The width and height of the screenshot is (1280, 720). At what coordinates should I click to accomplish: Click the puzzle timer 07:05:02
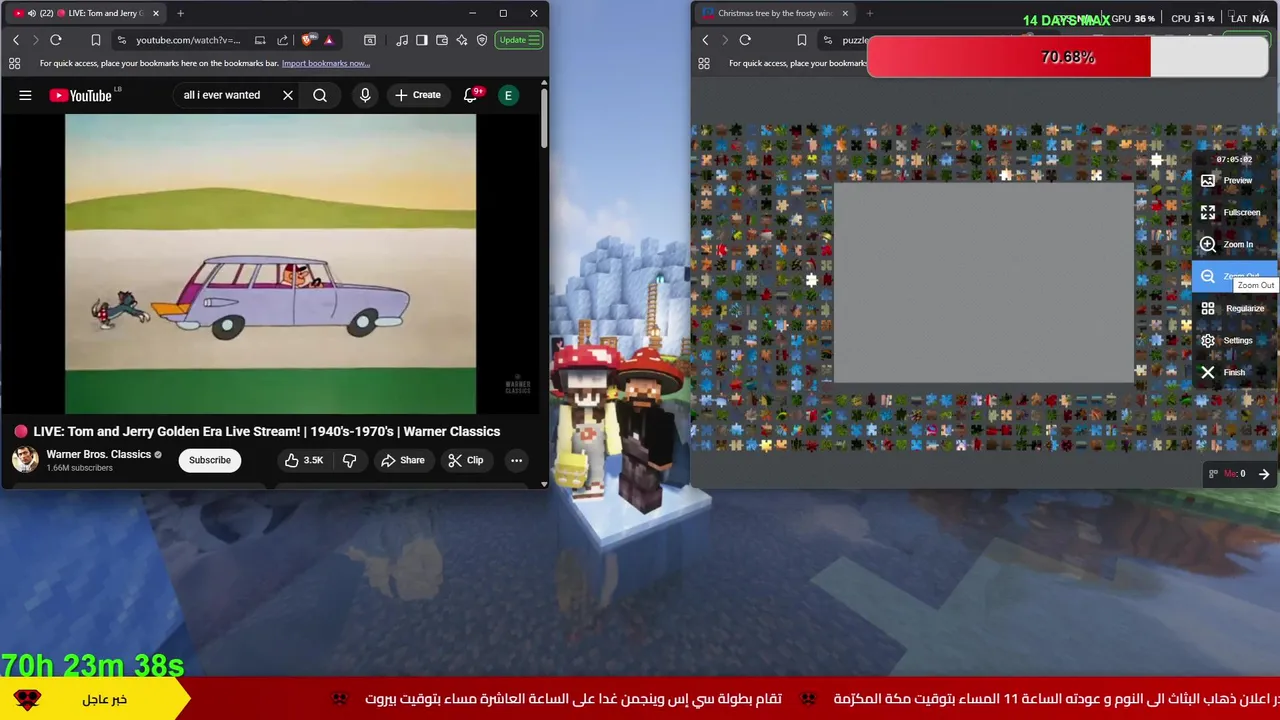coord(1234,159)
